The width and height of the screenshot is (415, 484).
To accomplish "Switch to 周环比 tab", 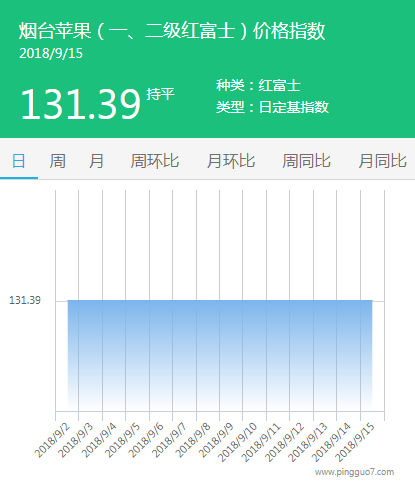I will 155,161.
